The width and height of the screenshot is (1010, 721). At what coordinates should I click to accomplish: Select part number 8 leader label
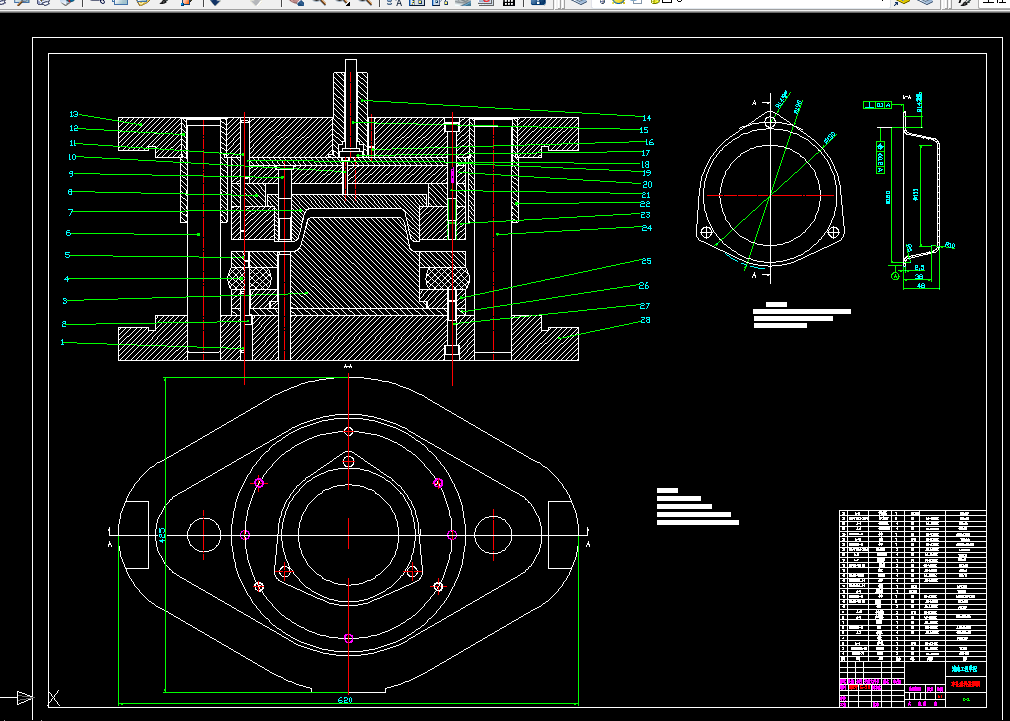(70, 192)
